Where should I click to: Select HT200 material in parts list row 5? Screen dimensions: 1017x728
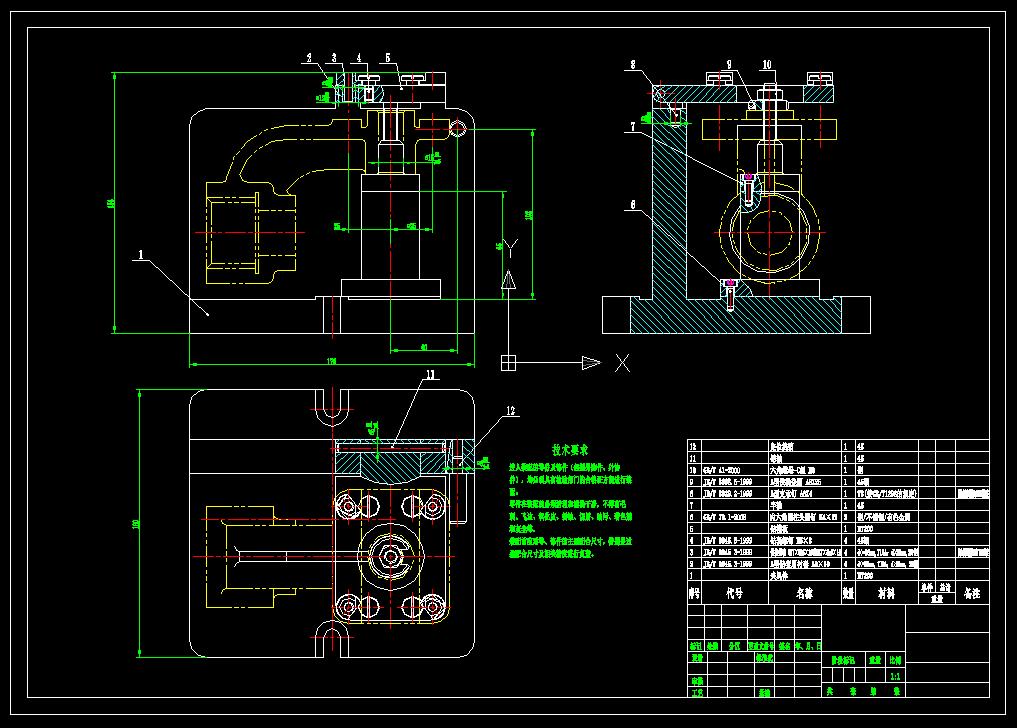(x=865, y=529)
